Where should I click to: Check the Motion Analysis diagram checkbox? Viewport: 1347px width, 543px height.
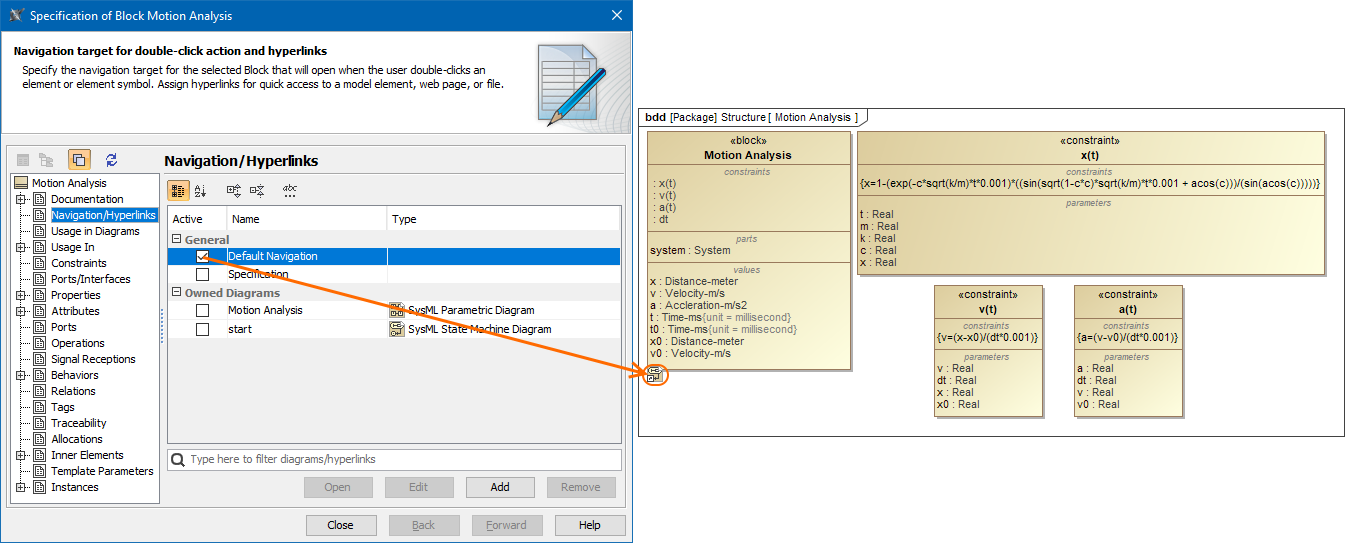tap(203, 310)
